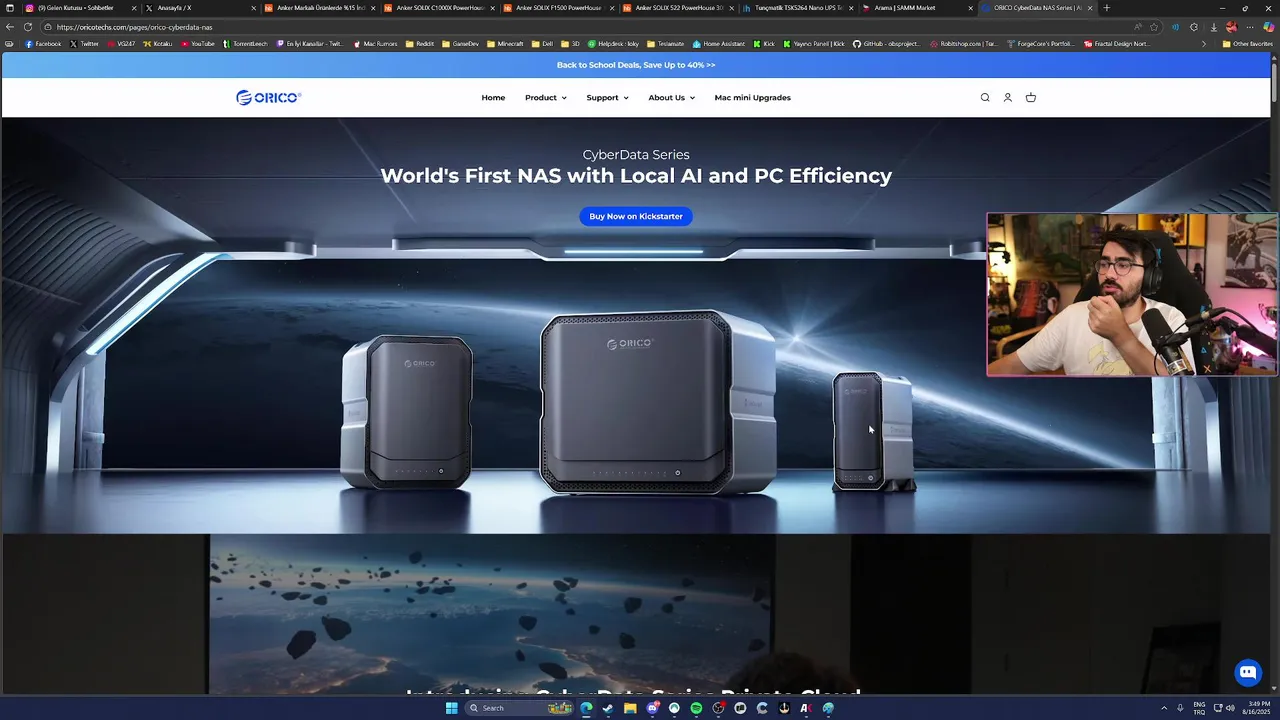This screenshot has height=720, width=1280.
Task: Switch to the Arama SAMM Market tab
Action: point(917,8)
